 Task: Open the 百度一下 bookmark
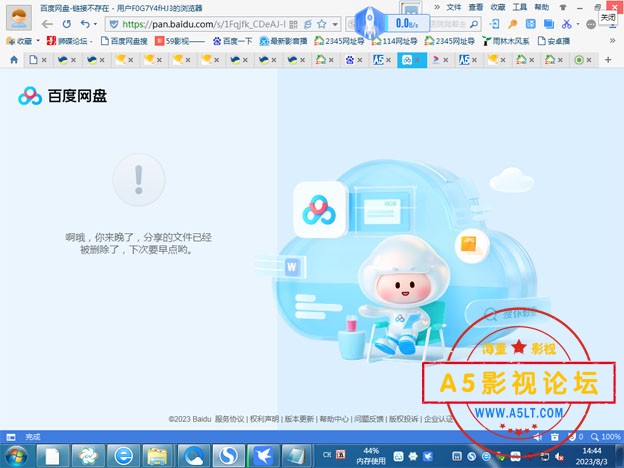pyautogui.click(x=232, y=41)
